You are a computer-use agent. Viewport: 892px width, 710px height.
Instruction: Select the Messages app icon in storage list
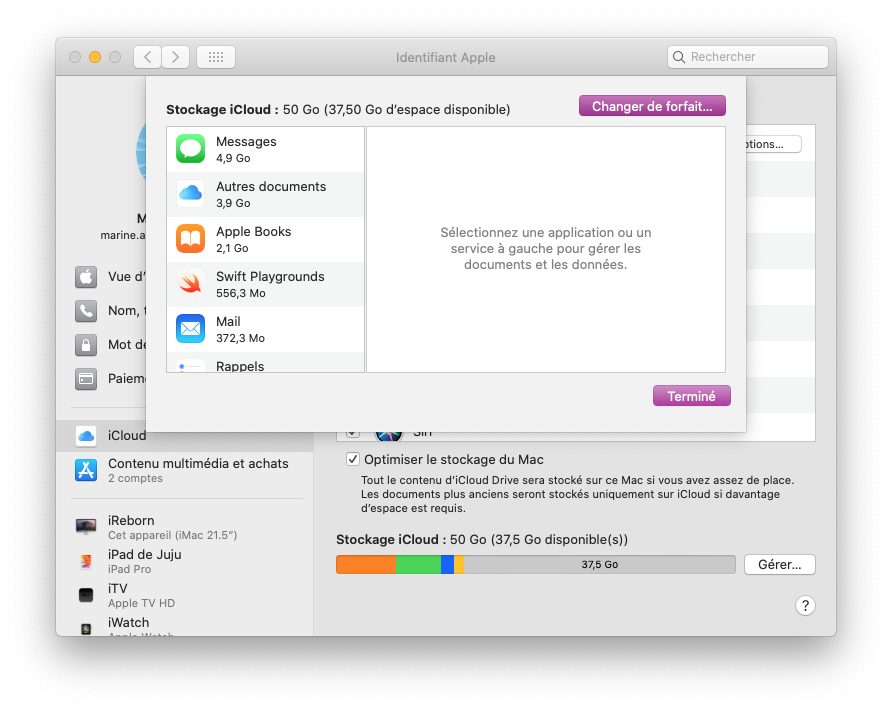coord(190,149)
